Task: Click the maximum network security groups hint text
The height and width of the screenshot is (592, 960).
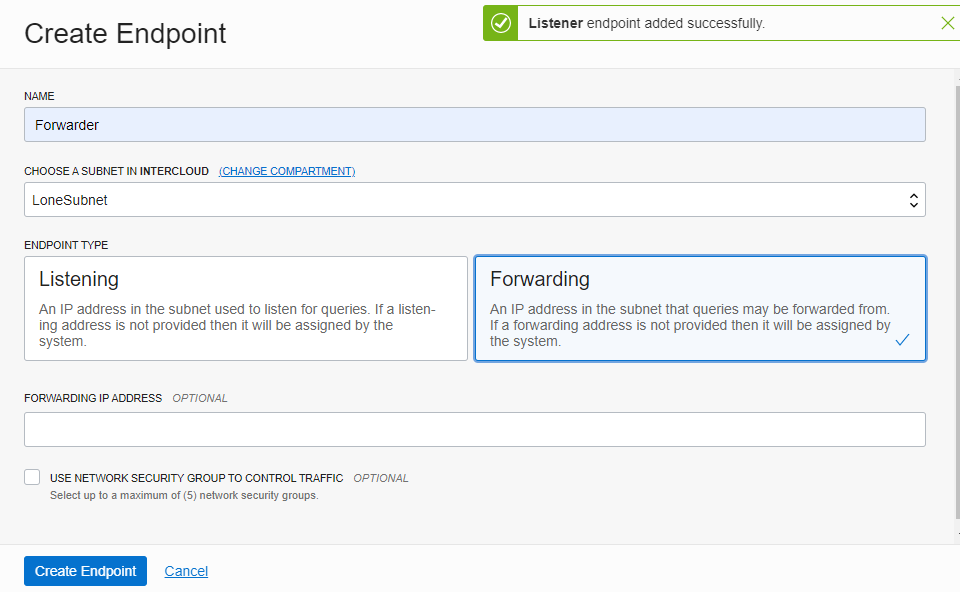Action: (x=184, y=495)
